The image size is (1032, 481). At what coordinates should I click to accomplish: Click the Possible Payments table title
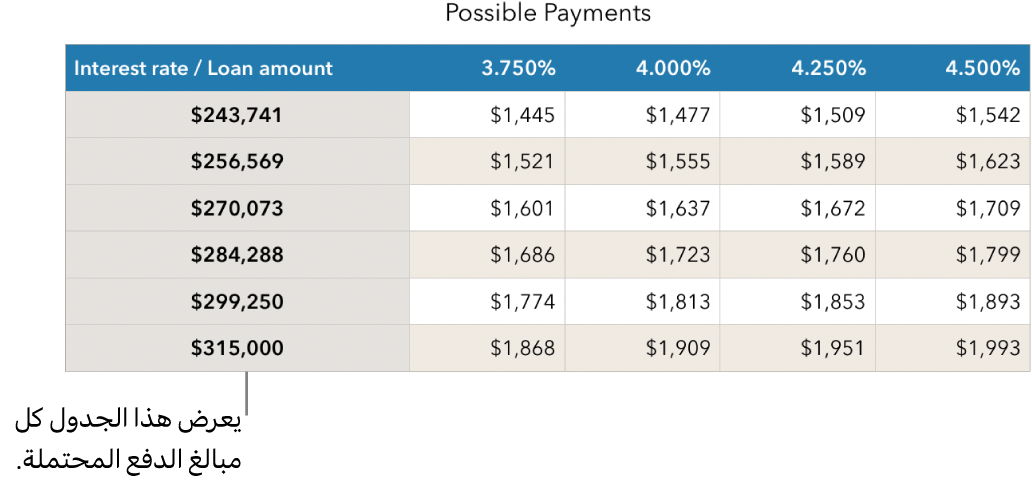point(547,14)
